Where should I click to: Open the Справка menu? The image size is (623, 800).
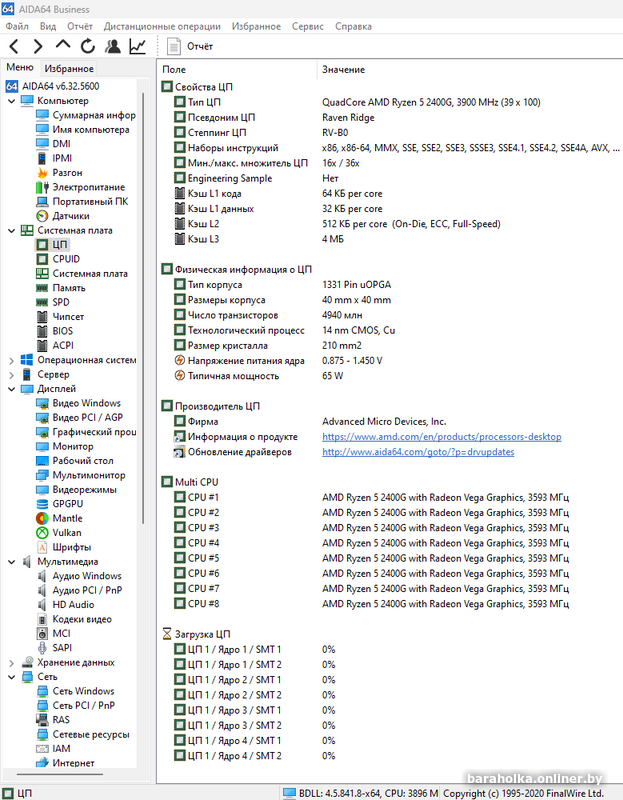tap(353, 26)
